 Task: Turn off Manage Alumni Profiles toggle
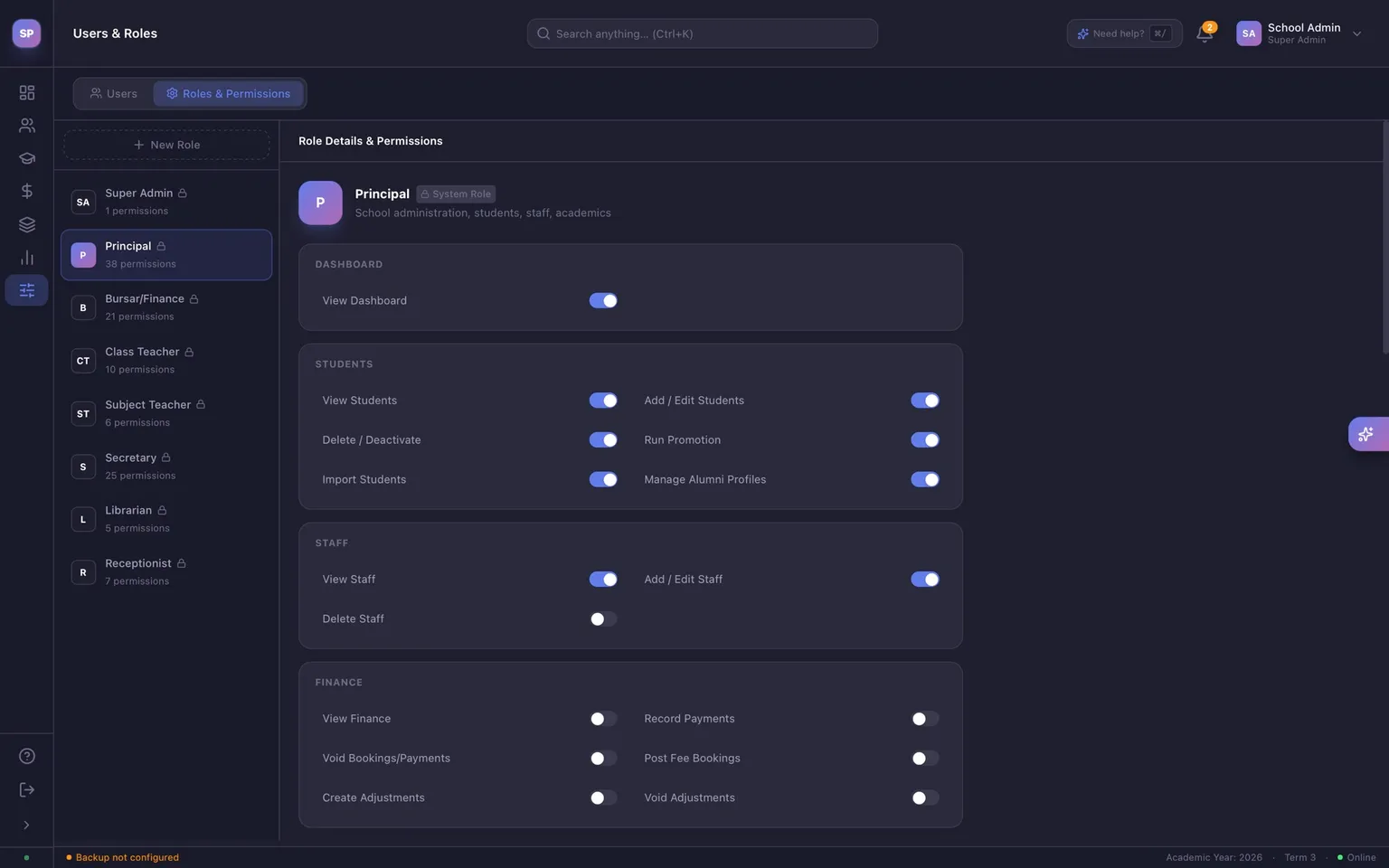coord(925,480)
